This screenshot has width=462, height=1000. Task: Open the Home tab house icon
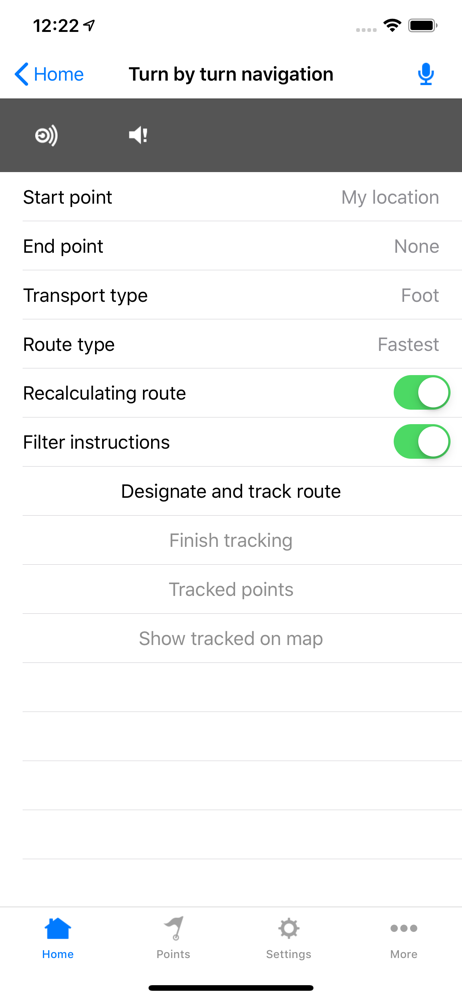point(57,928)
